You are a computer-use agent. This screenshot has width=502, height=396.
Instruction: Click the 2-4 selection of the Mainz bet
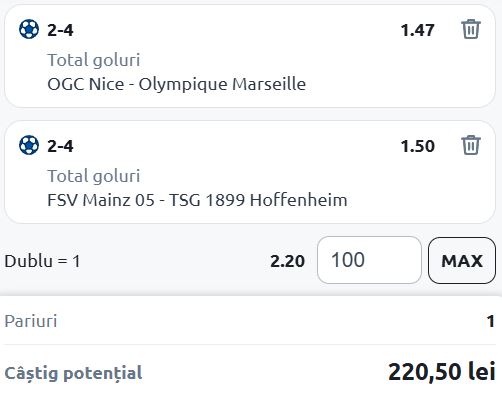(x=60, y=146)
